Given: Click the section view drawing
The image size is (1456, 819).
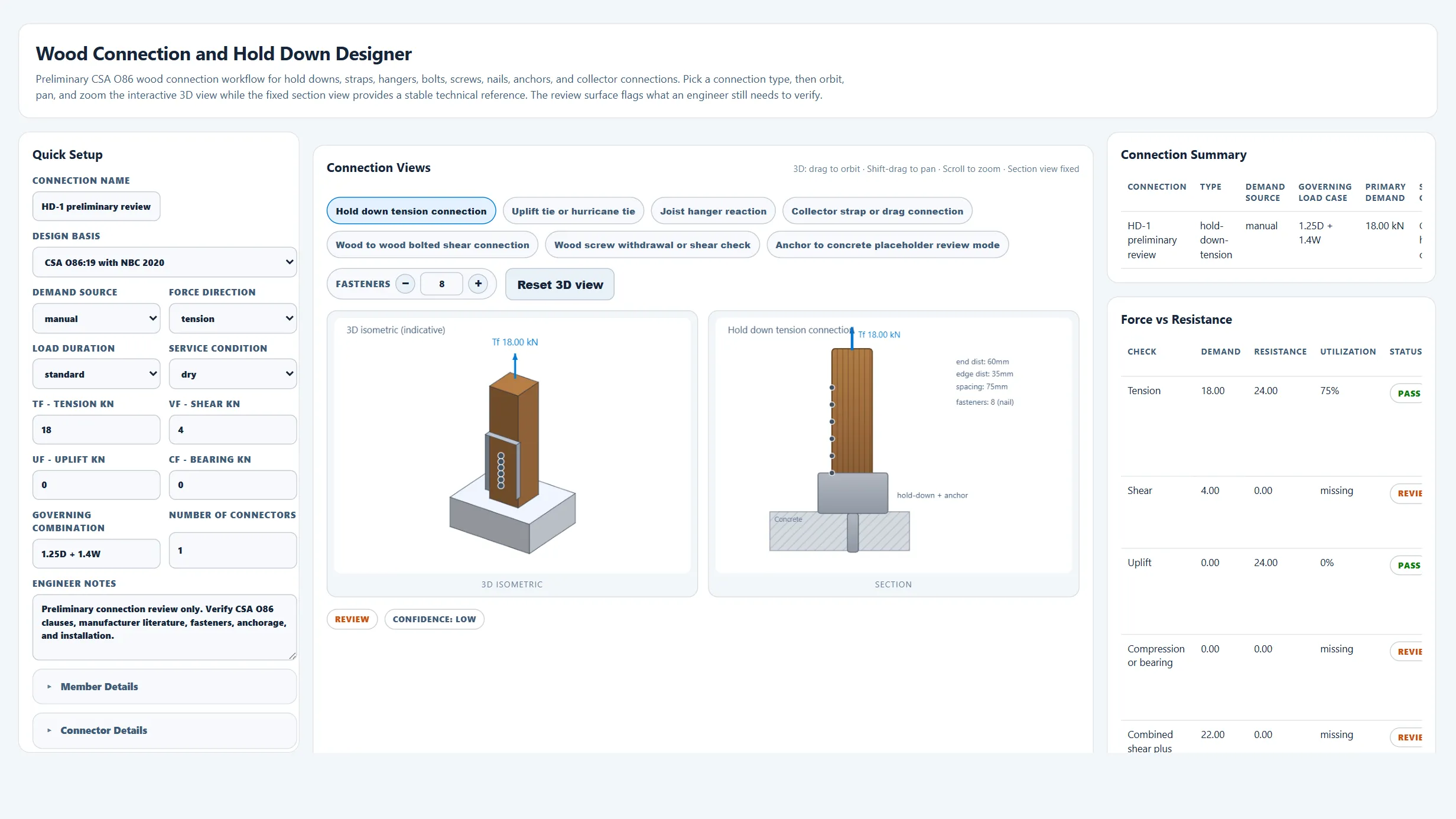Looking at the screenshot, I should (x=893, y=446).
